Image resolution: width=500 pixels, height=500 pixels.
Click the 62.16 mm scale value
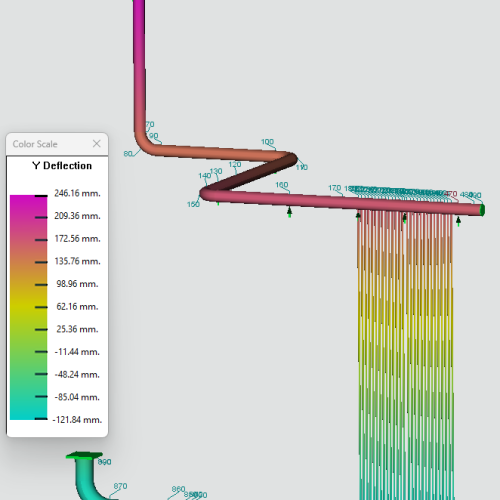coord(77,307)
